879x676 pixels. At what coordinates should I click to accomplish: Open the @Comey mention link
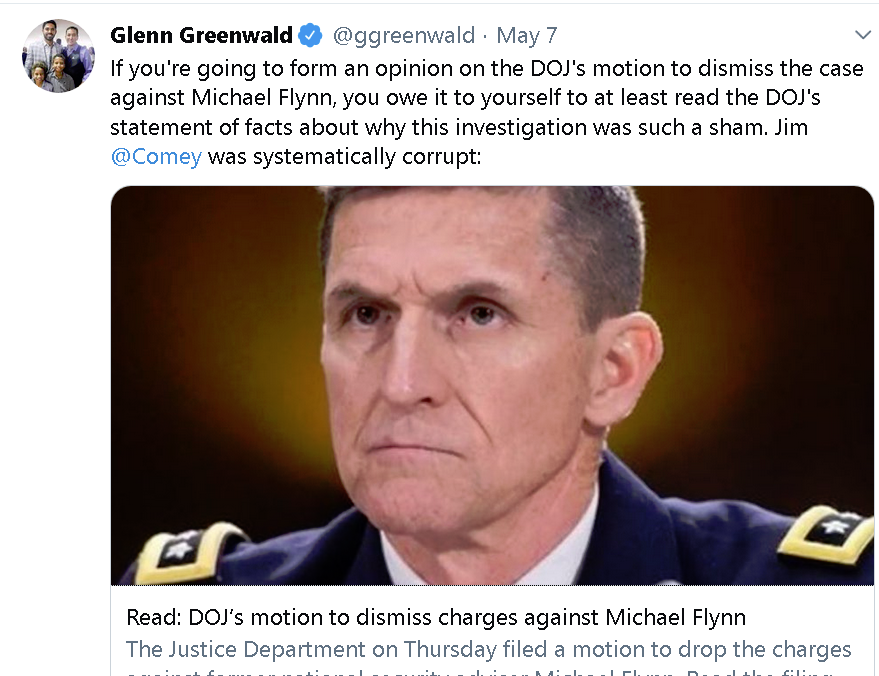(x=156, y=156)
